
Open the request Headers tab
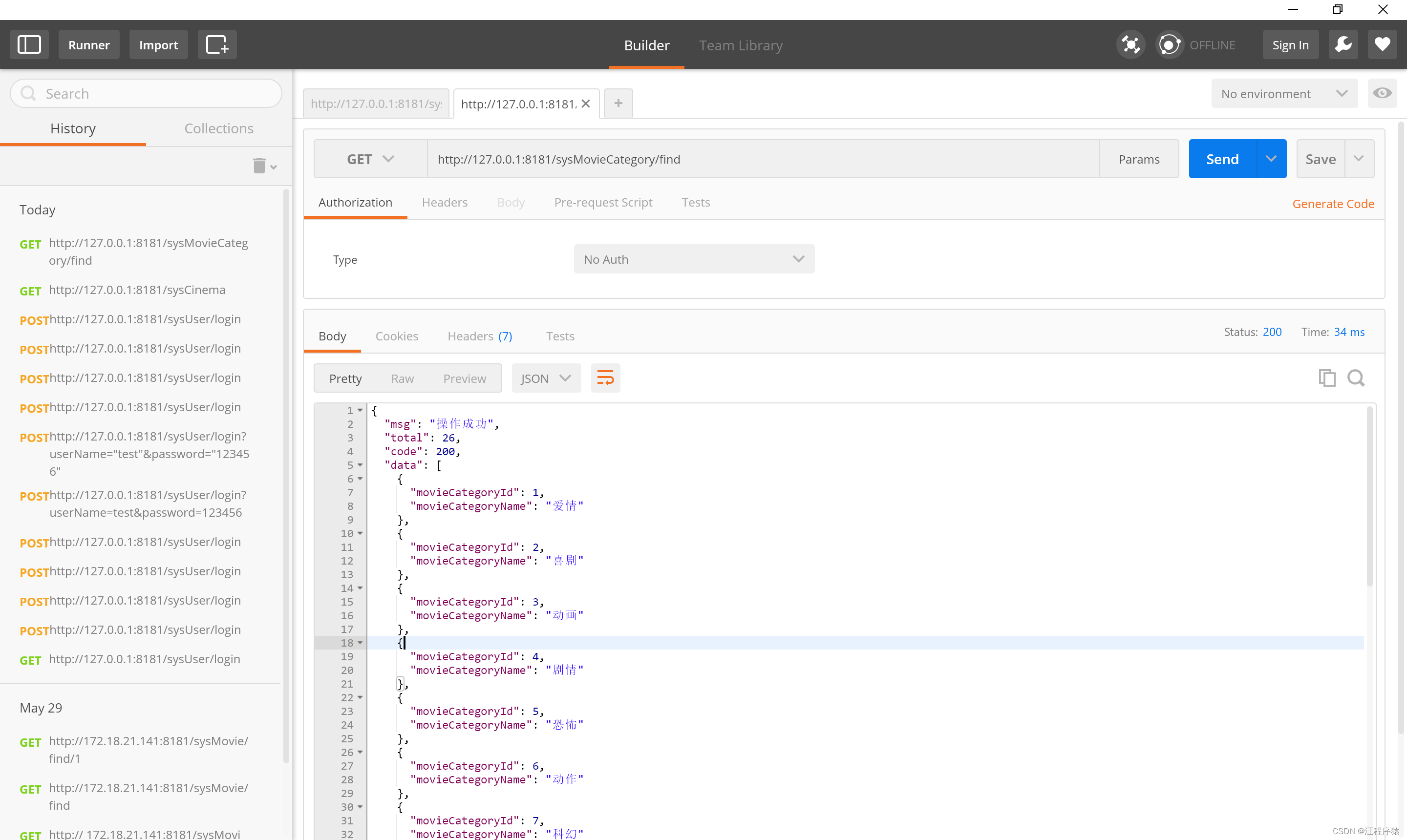445,203
